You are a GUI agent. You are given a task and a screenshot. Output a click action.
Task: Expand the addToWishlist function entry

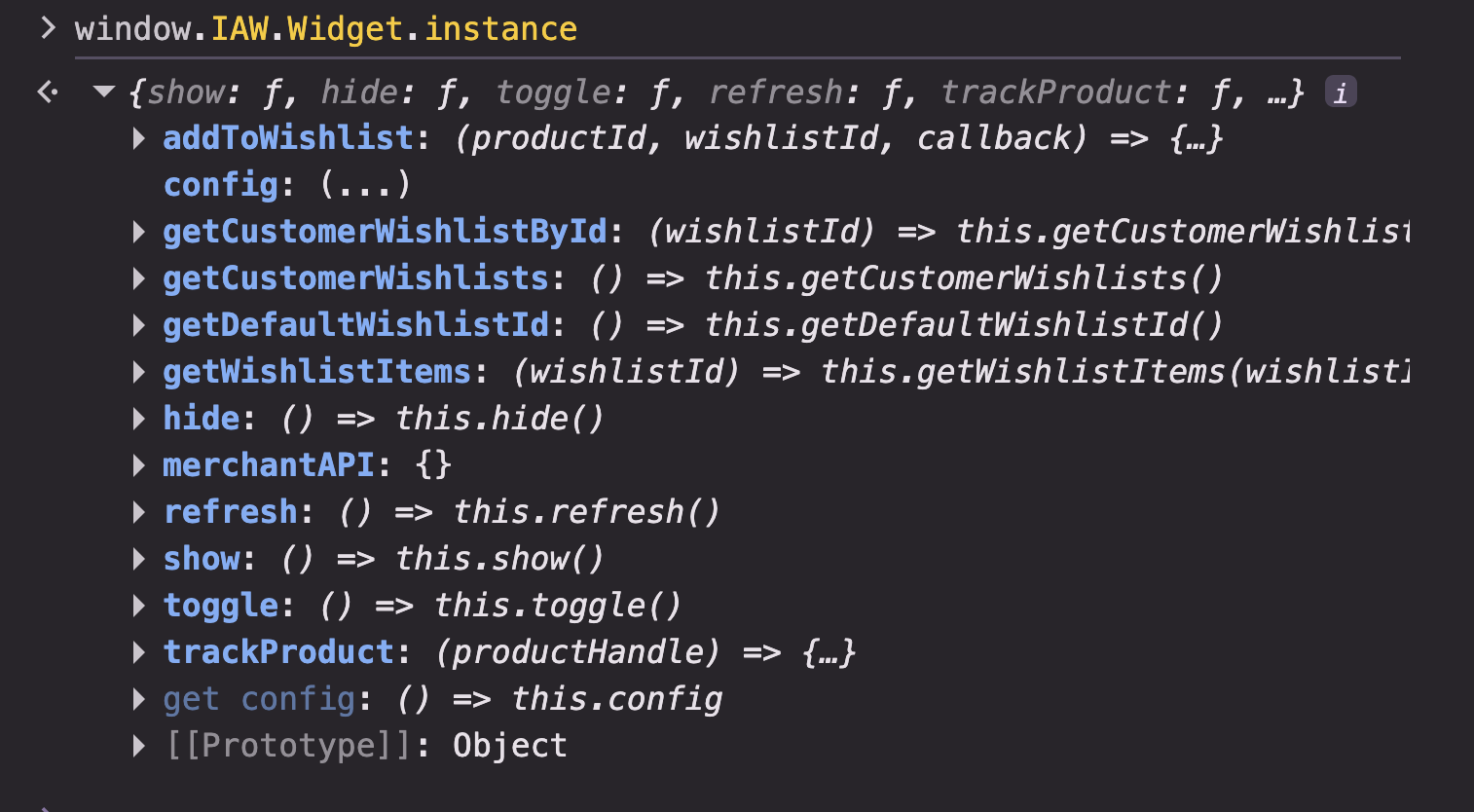tap(139, 138)
